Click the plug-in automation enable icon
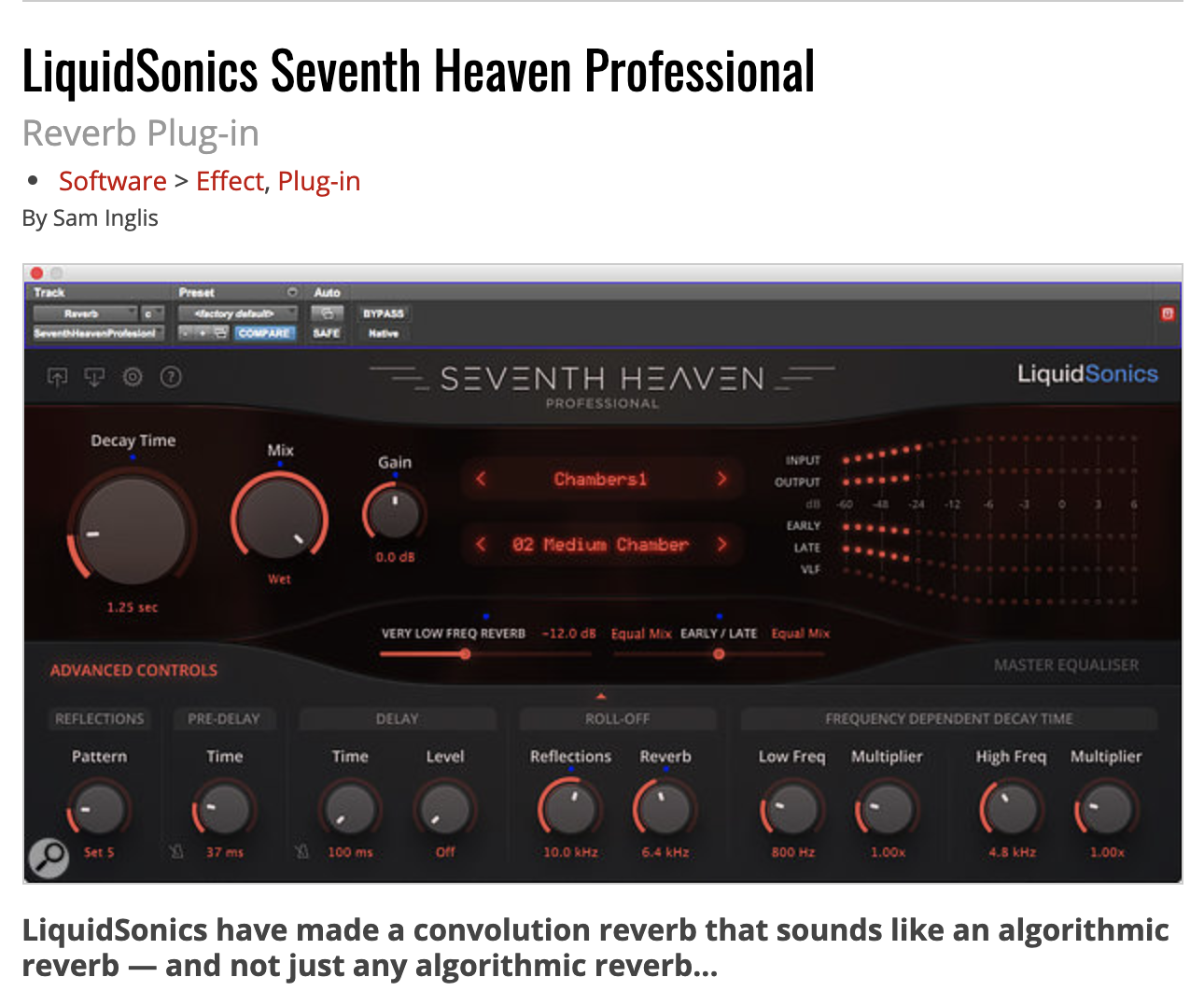 pos(327,314)
